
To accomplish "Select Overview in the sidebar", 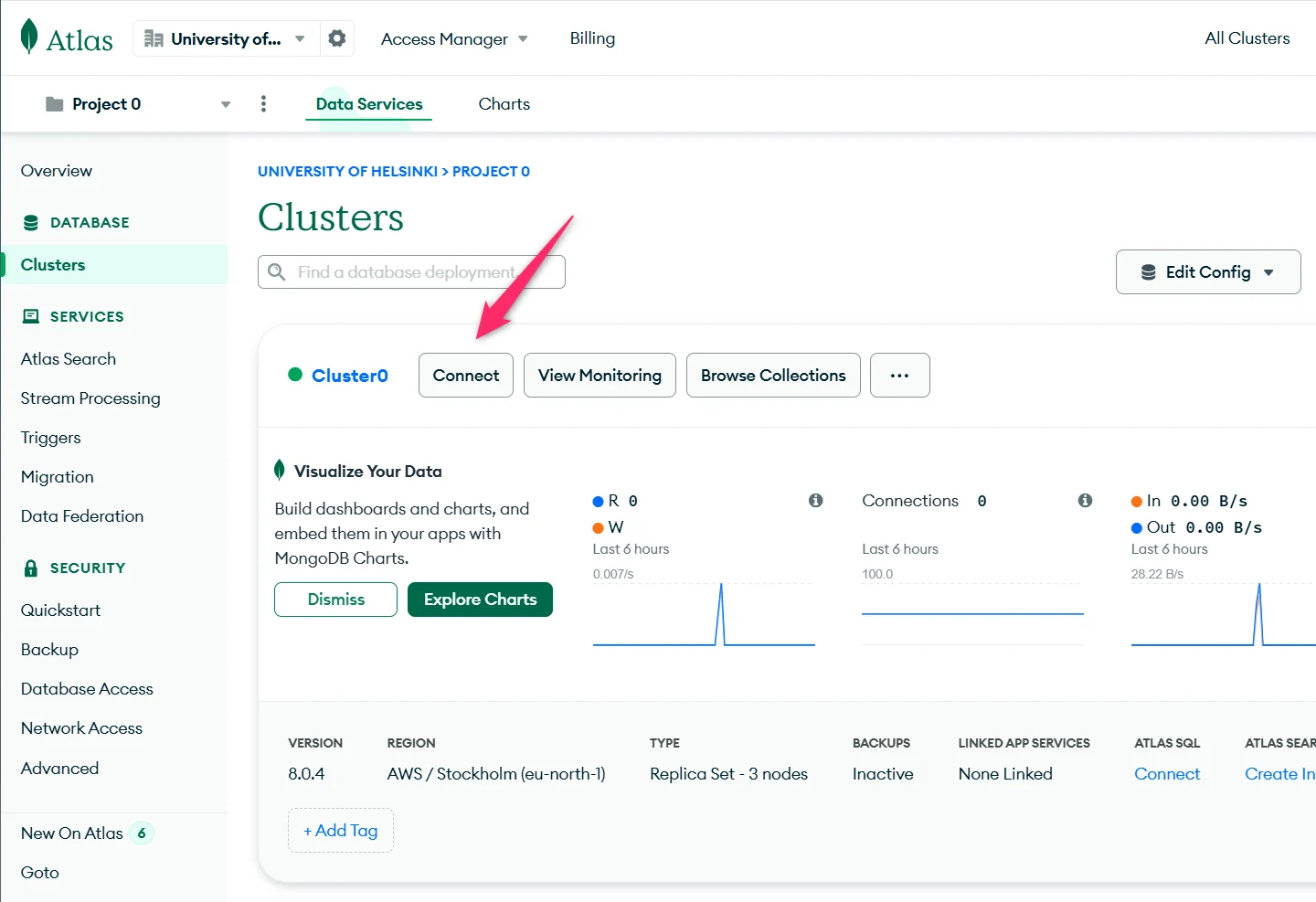I will coord(57,171).
